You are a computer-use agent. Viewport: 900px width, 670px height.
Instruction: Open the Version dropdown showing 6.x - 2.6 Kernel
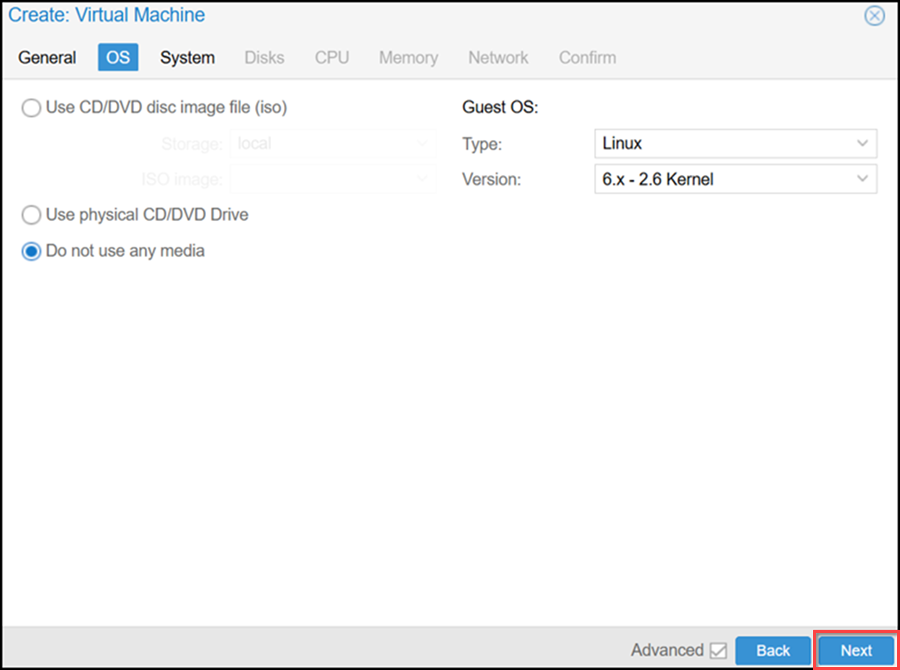tap(735, 179)
